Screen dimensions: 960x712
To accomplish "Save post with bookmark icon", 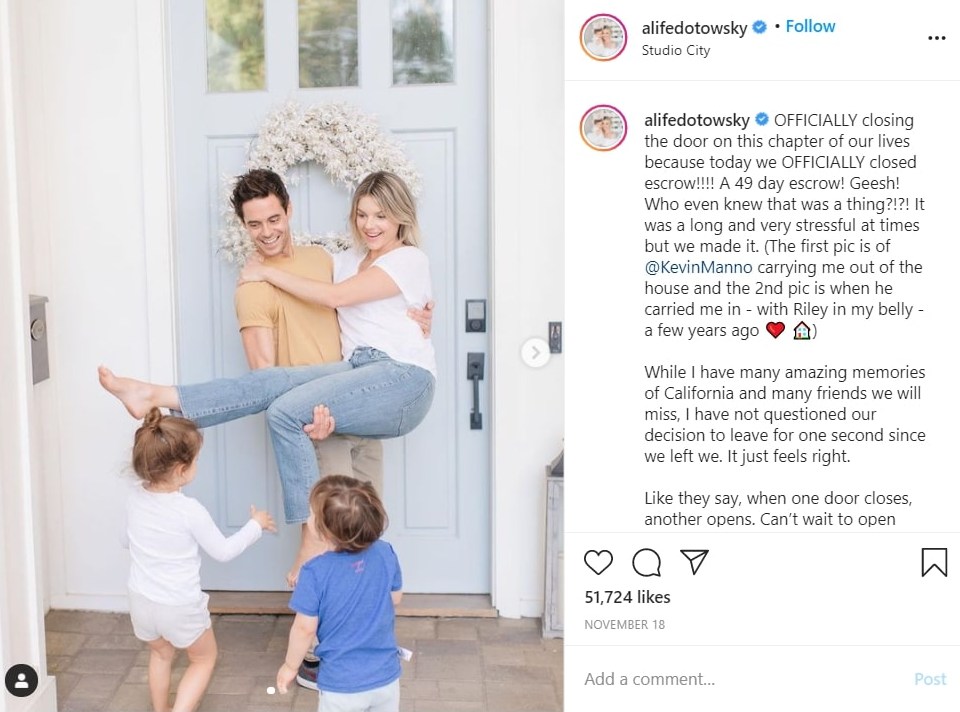I will [934, 562].
